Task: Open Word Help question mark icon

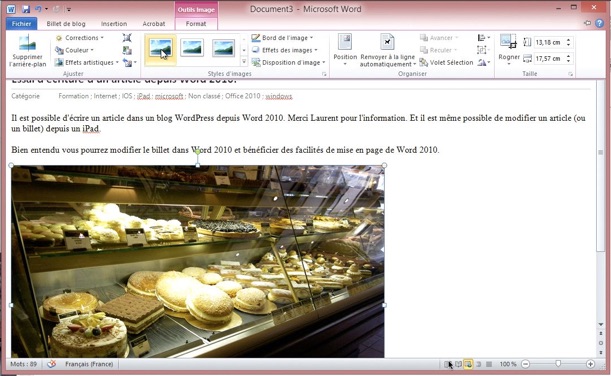Action: [x=599, y=23]
